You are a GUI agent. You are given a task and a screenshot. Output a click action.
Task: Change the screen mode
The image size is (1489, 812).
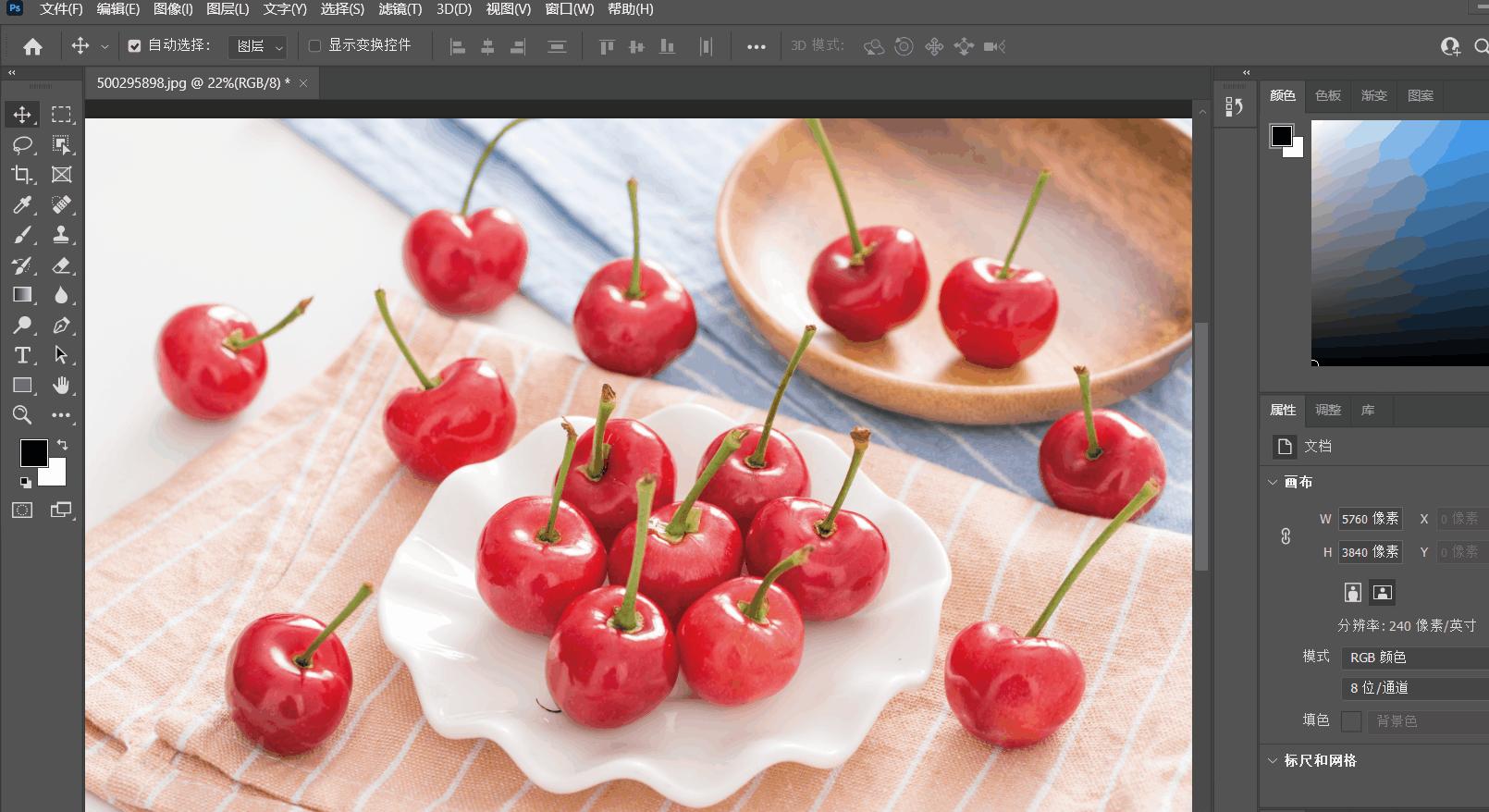point(61,510)
